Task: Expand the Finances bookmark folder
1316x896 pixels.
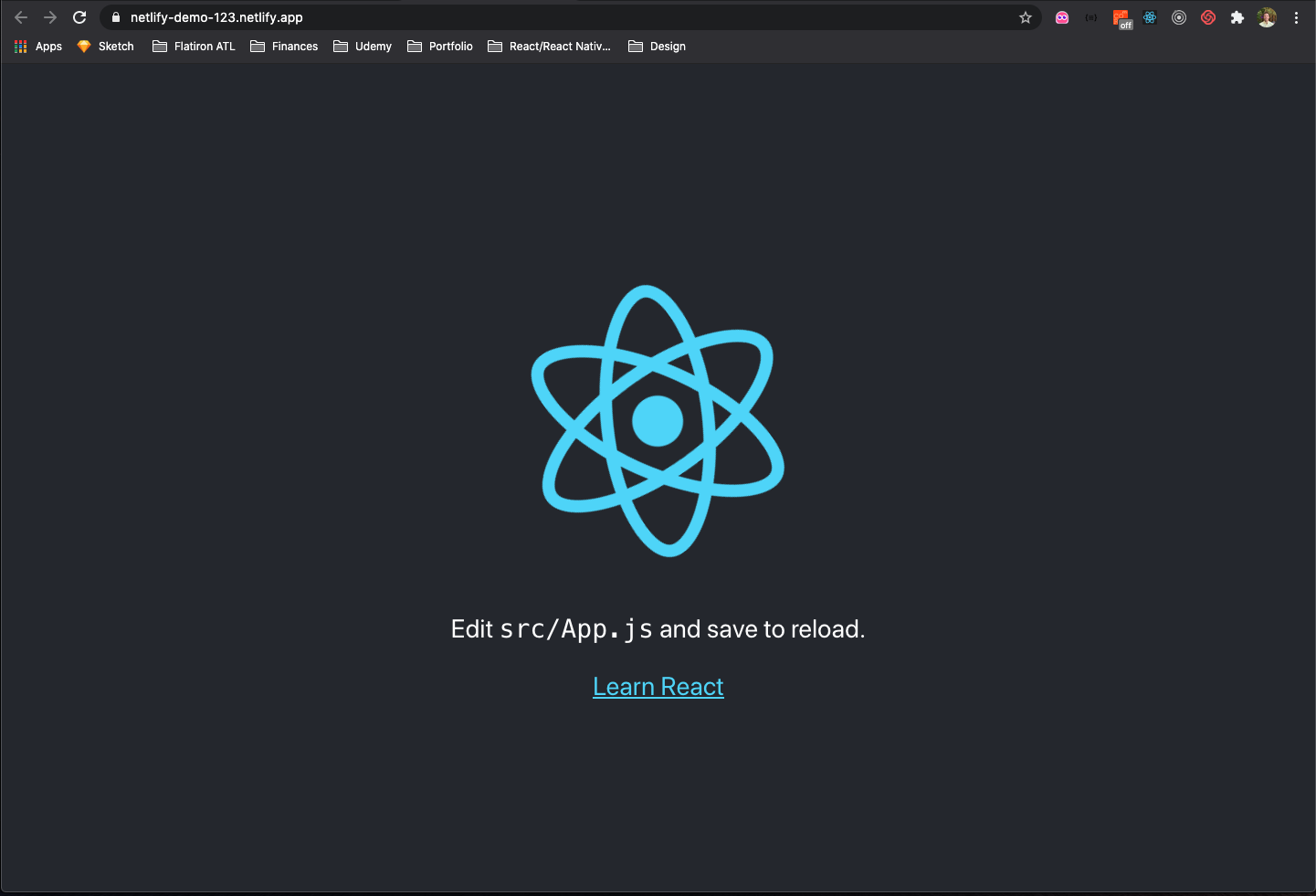Action: (284, 47)
